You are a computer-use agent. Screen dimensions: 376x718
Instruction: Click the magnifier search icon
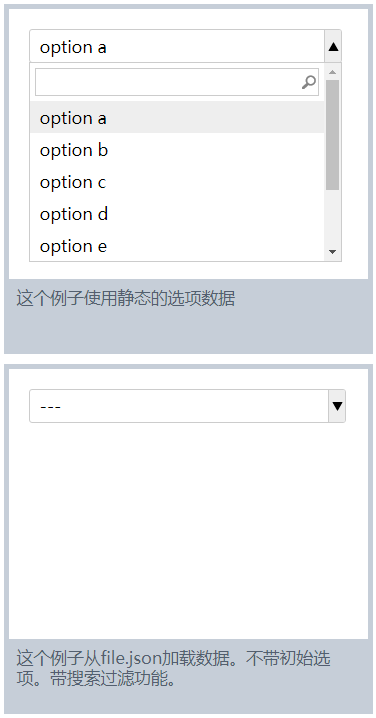309,82
